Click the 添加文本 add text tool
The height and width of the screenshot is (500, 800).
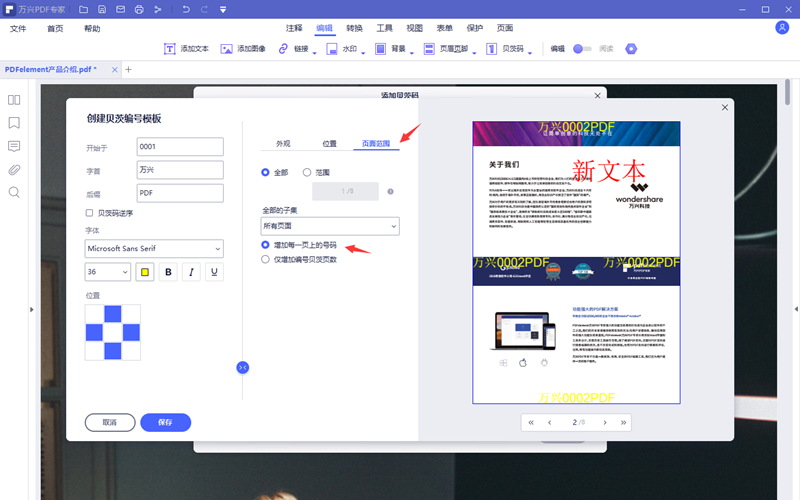(x=186, y=48)
